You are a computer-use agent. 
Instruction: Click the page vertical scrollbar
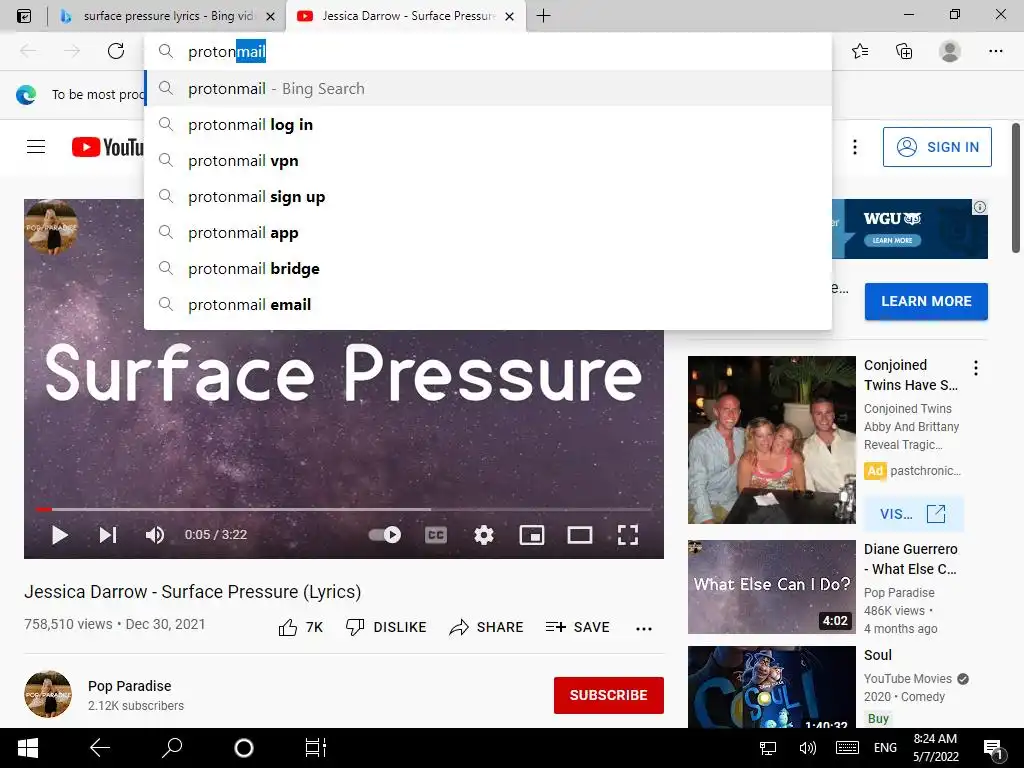(x=1016, y=188)
